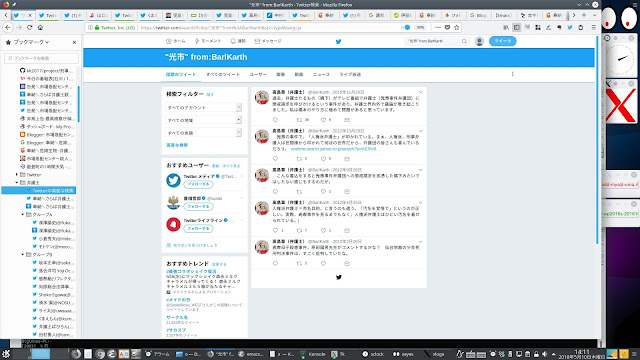This screenshot has height=360, width=640.
Task: Click the Twitter extension icon in the toolbar
Action: (570, 27)
